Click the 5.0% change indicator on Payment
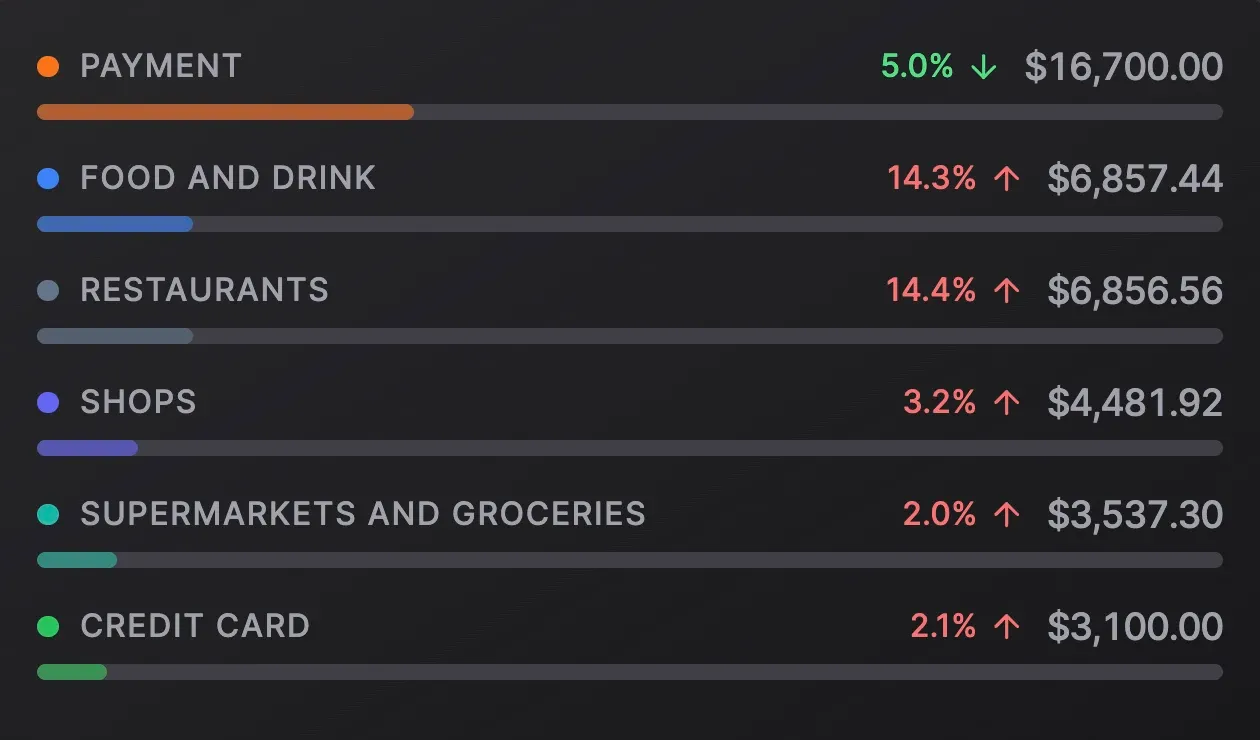Screen dimensions: 1260x740 click(916, 66)
